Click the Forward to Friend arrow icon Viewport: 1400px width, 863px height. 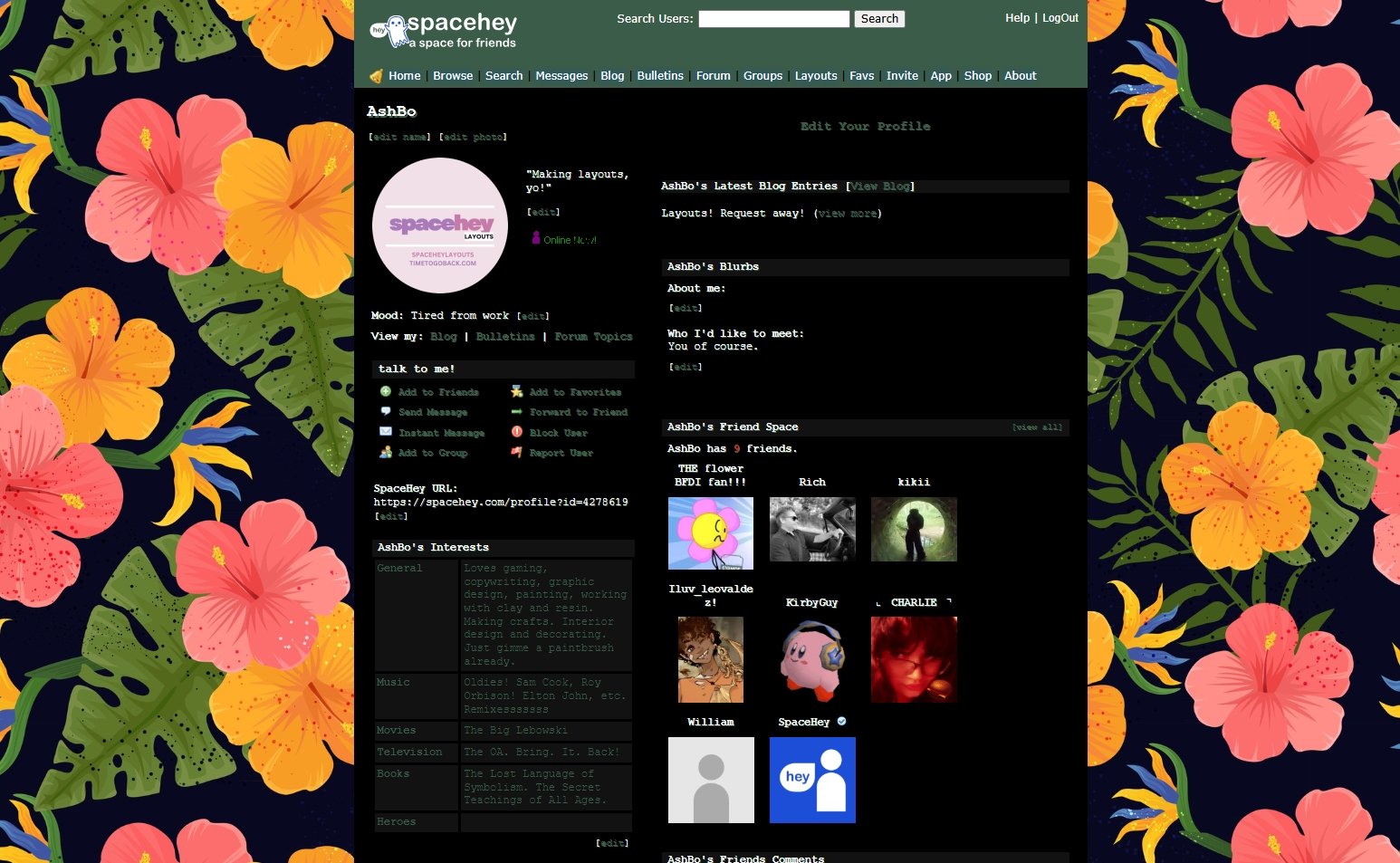[517, 412]
